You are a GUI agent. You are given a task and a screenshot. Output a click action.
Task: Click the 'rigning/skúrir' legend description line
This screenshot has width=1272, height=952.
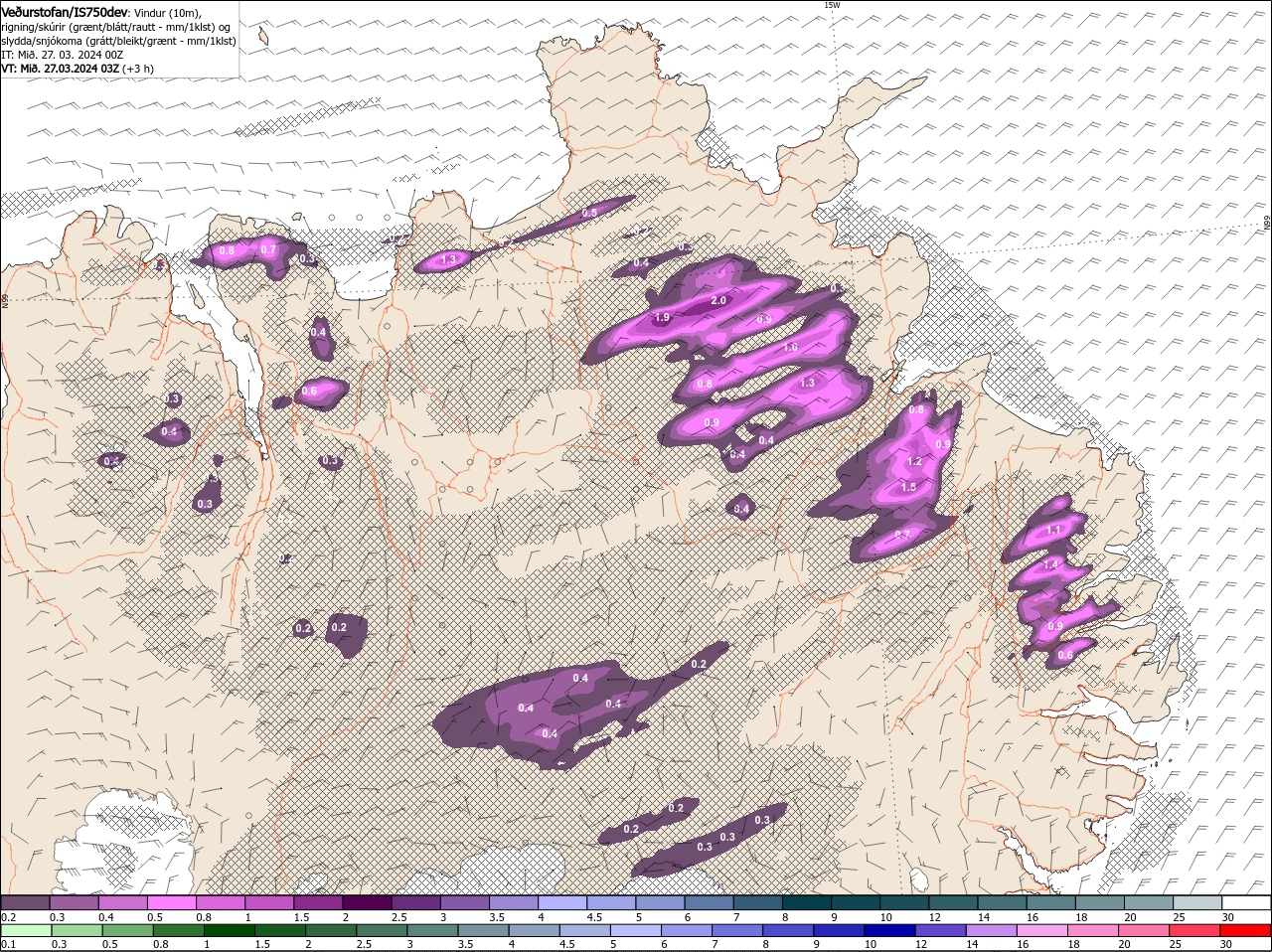[x=115, y=27]
